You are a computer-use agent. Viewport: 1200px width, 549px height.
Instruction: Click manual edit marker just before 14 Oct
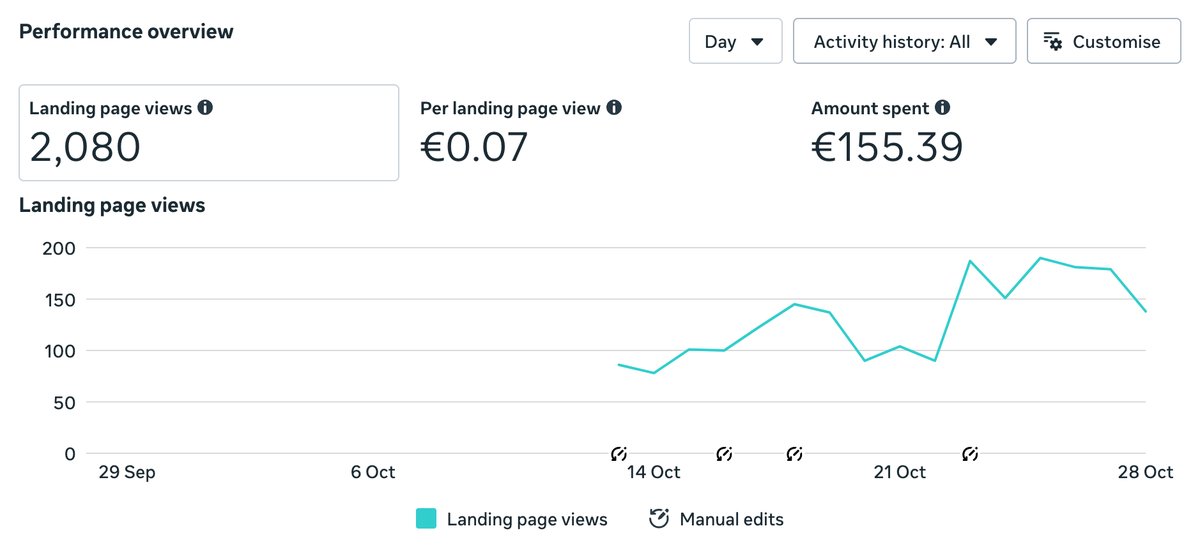(x=619, y=454)
